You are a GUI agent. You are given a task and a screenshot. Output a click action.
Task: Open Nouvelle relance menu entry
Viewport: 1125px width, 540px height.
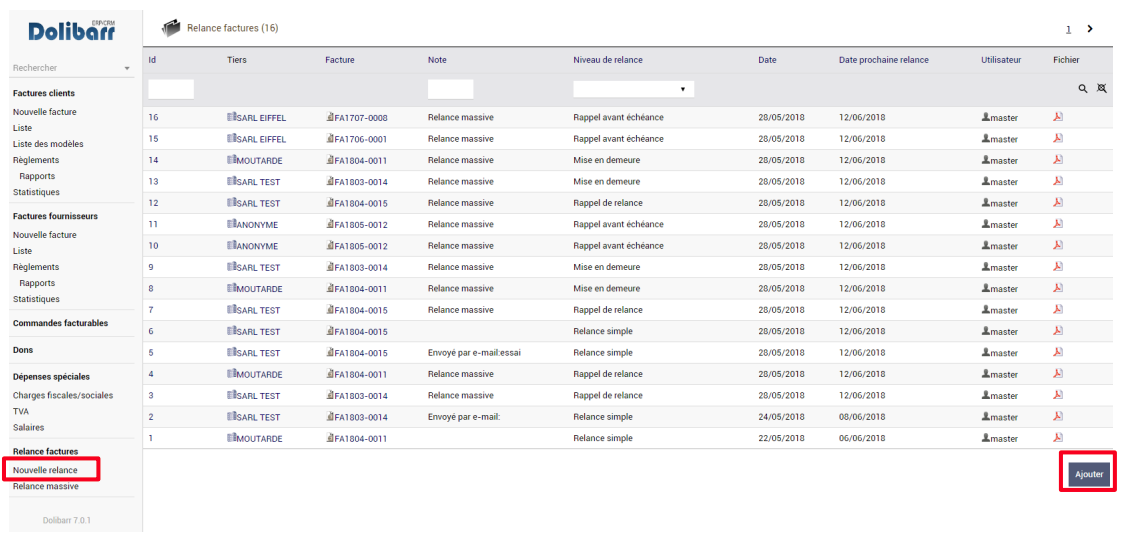tap(45, 470)
